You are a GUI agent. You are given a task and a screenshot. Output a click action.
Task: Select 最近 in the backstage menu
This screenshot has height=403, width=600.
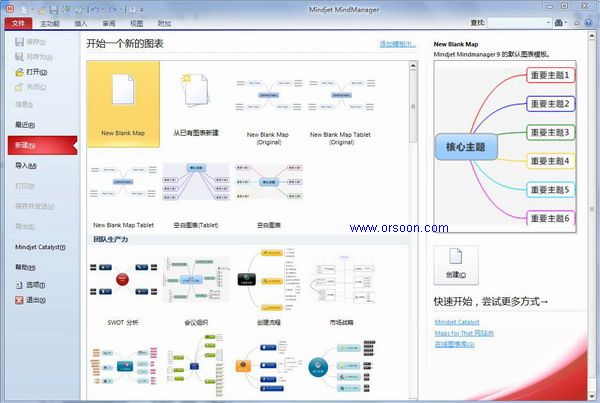(25, 125)
